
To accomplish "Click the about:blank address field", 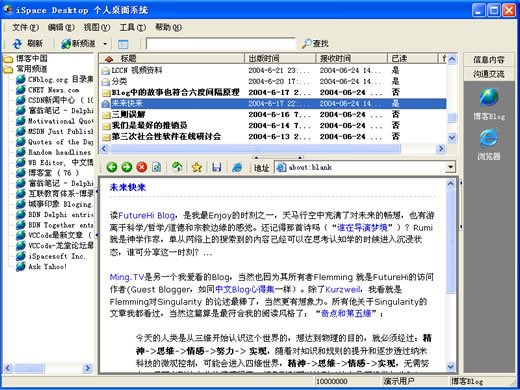I will (361, 167).
